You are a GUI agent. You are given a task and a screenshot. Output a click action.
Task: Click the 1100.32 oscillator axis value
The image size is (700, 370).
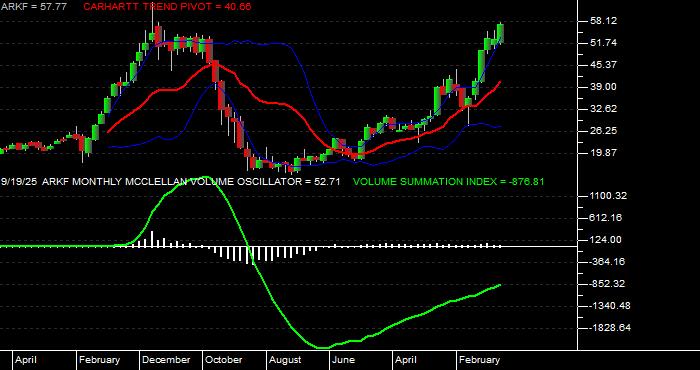(x=608, y=196)
